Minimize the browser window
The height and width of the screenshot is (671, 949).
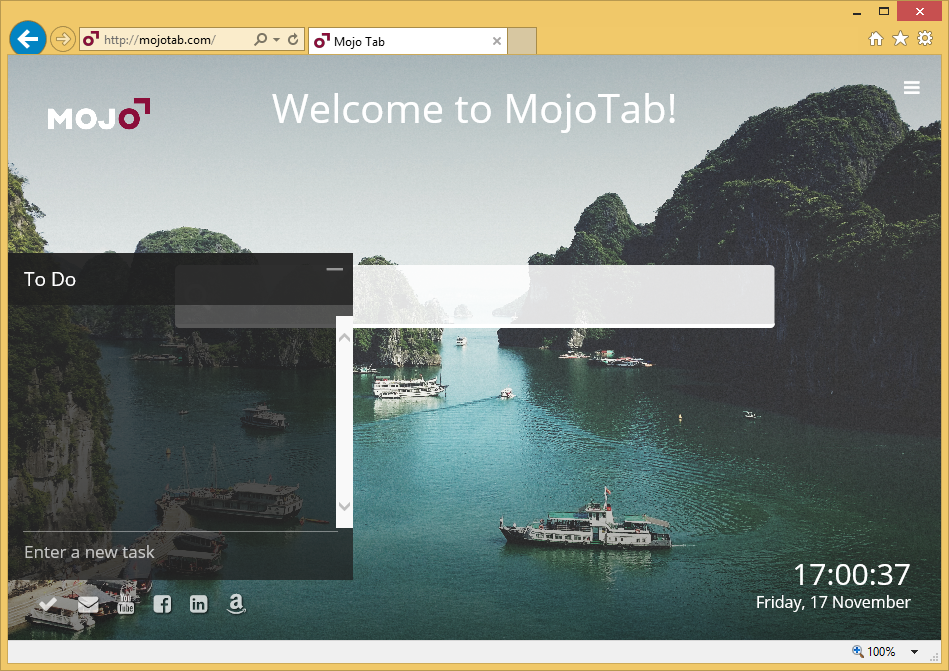coord(857,12)
